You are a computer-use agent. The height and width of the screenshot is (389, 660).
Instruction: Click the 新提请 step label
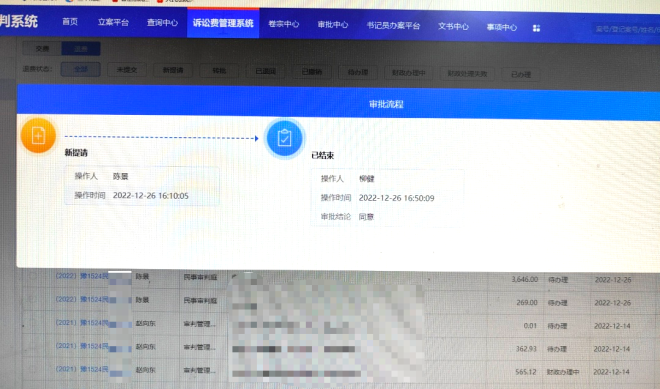click(x=76, y=153)
